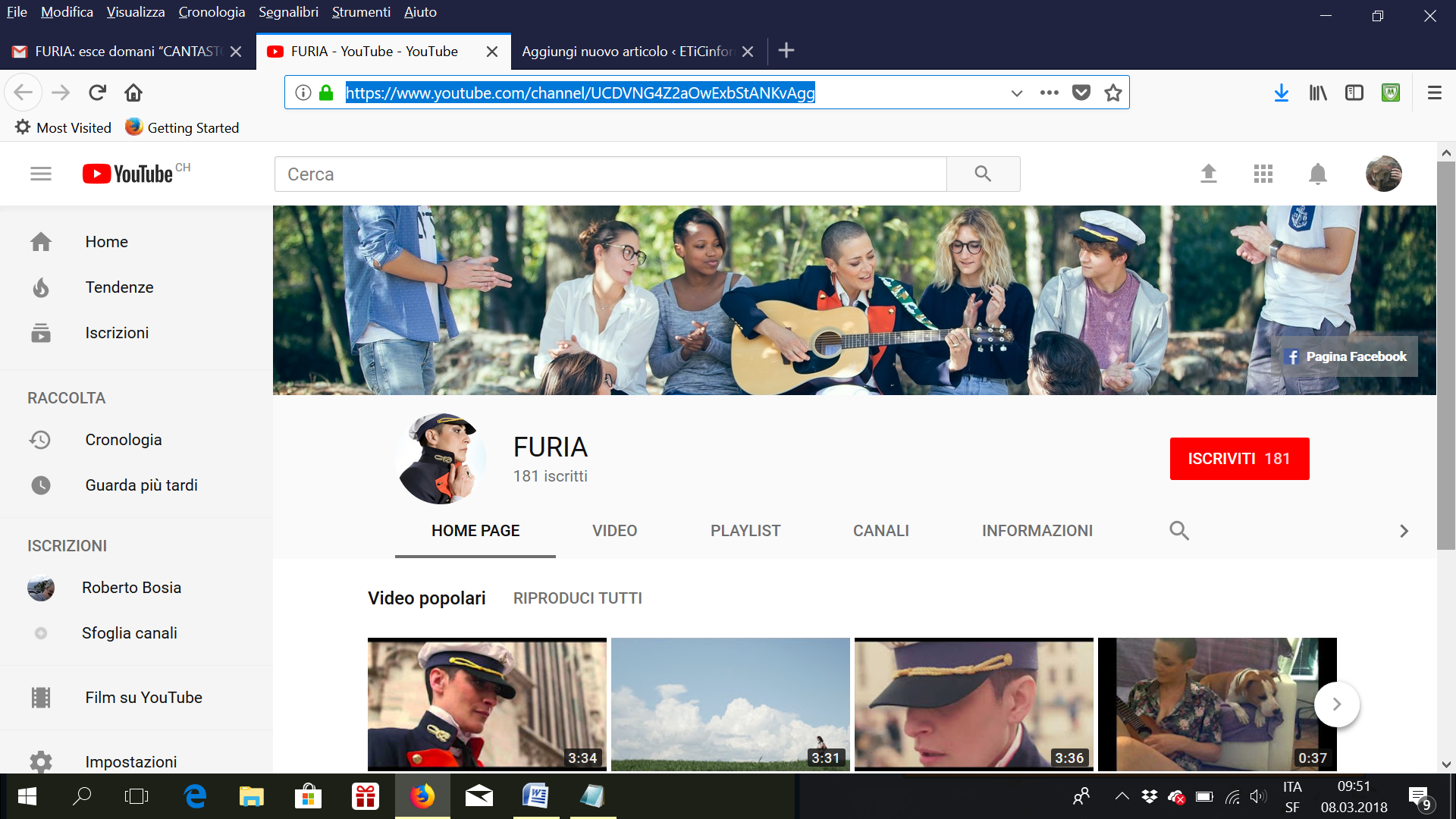
Task: Toggle the Firefox sidebar view
Action: tap(1354, 93)
